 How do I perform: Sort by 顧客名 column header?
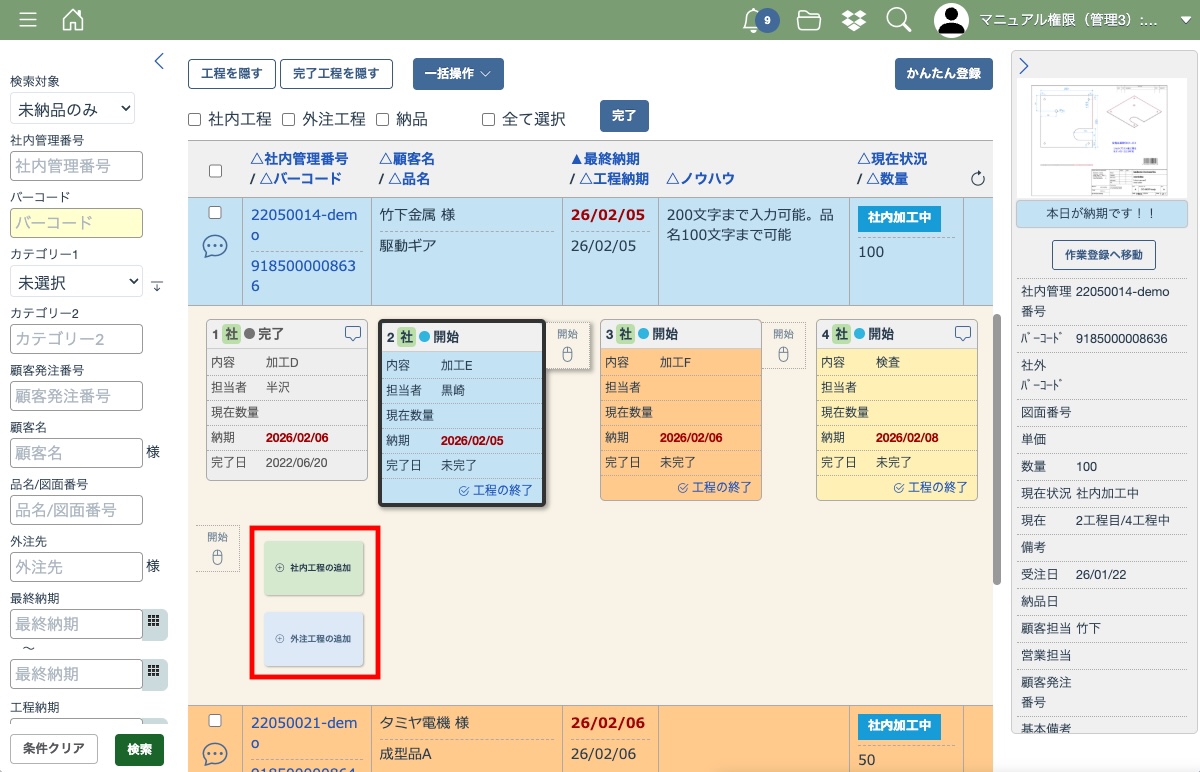407,159
